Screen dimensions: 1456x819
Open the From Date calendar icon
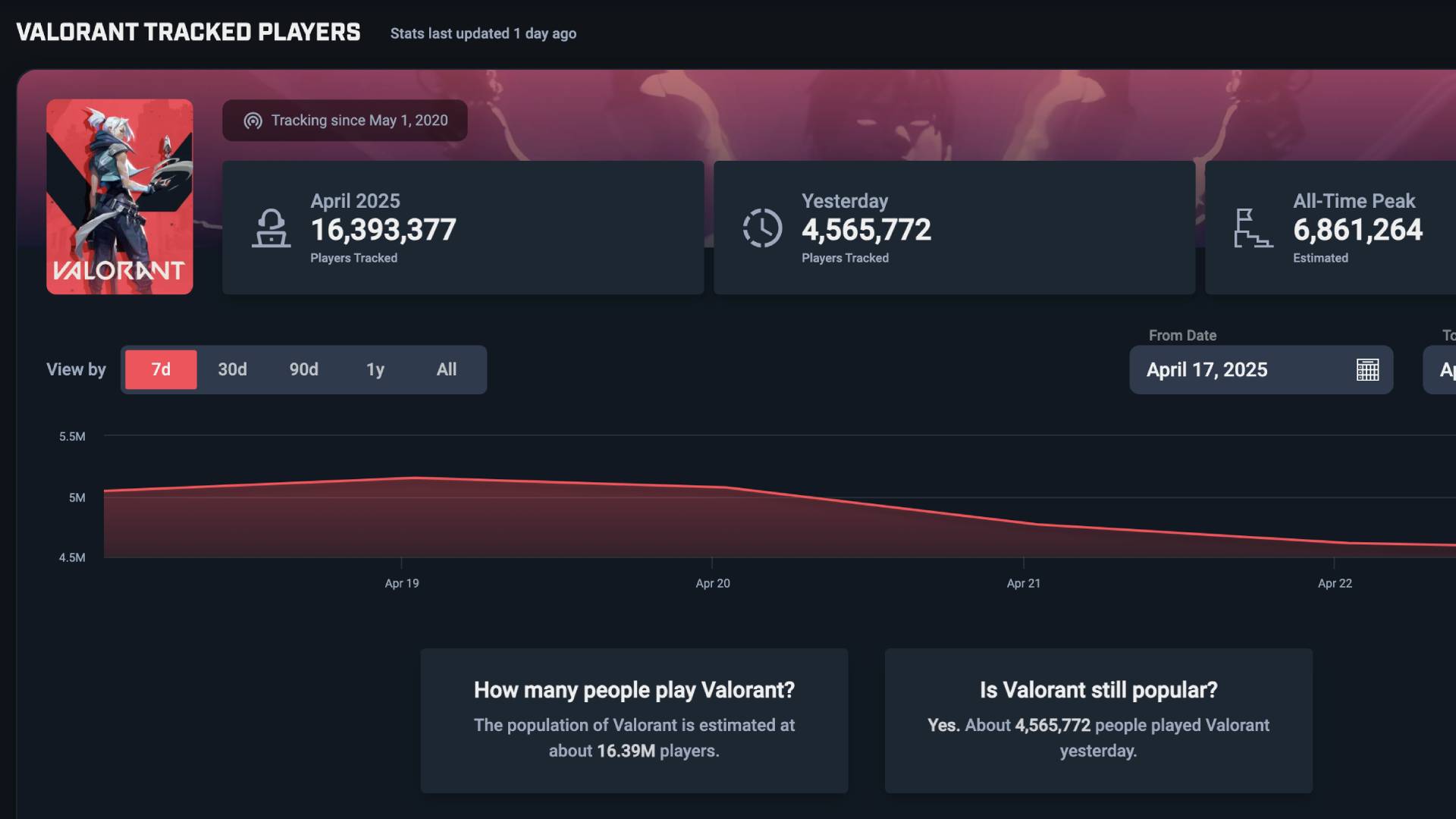point(1367,369)
